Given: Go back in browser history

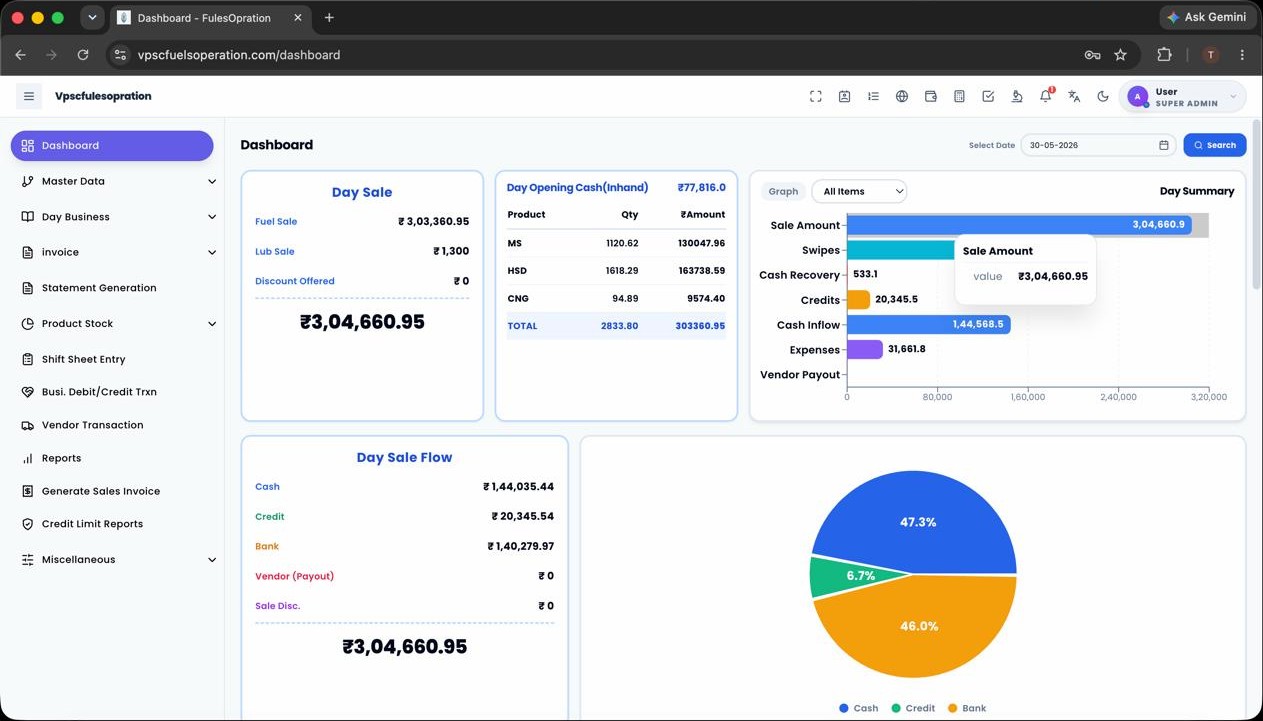Looking at the screenshot, I should [x=20, y=55].
